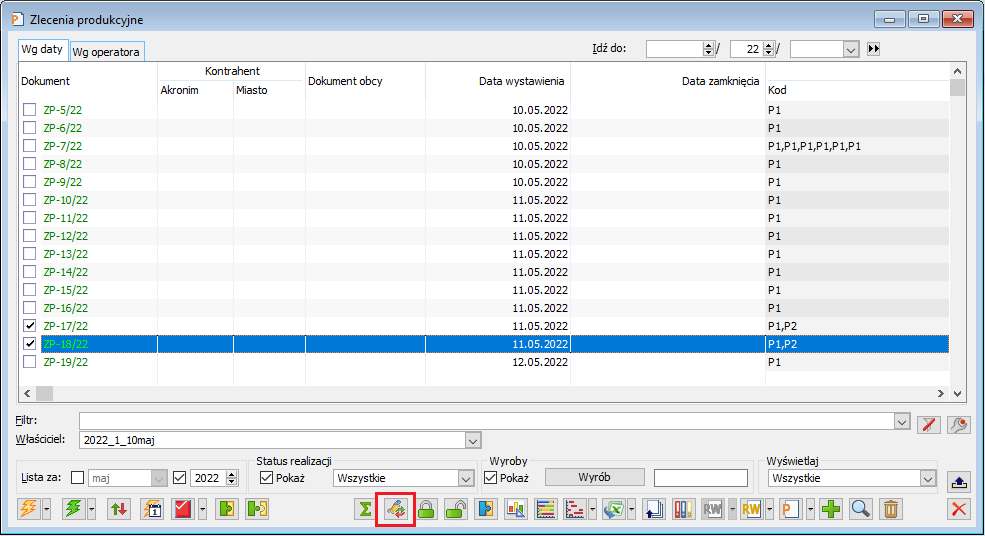Image resolution: width=985 pixels, height=536 pixels.
Task: Add a new order with the green plus
Action: pyautogui.click(x=831, y=508)
